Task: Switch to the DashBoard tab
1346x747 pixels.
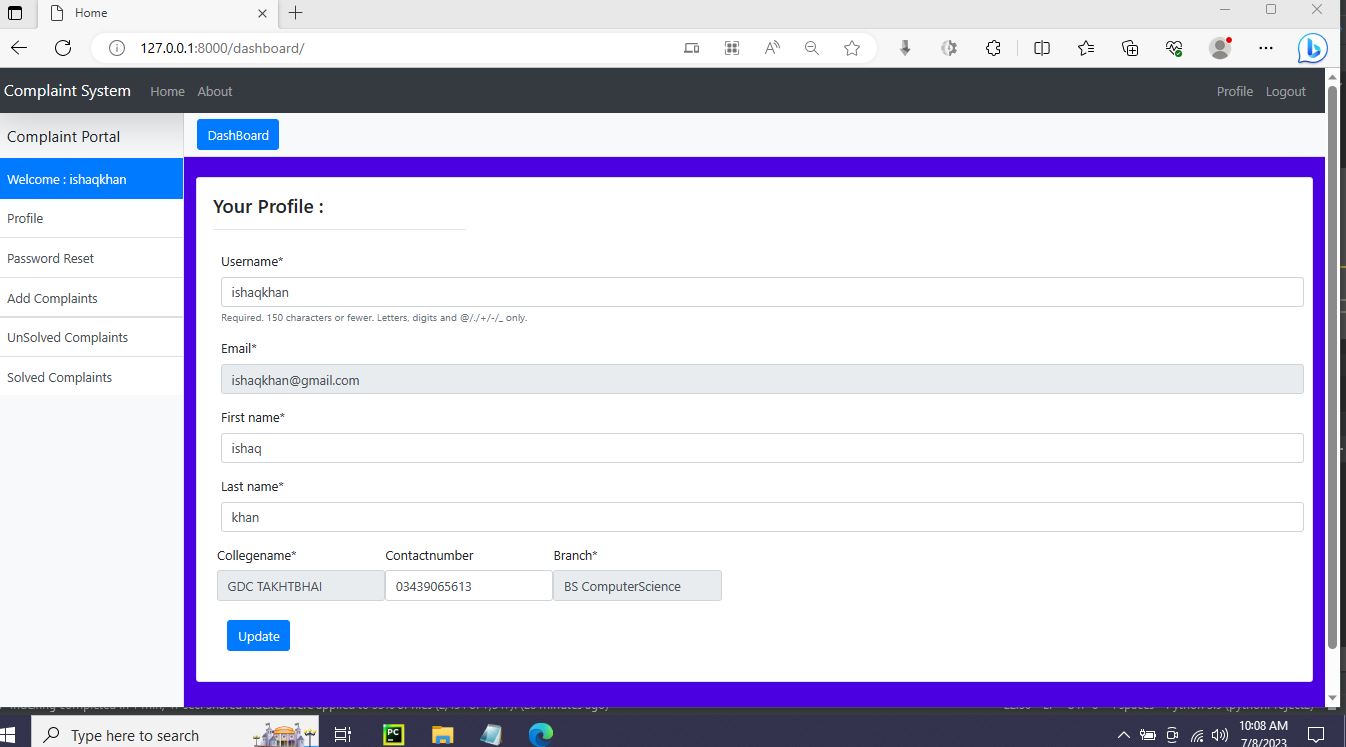Action: (237, 133)
